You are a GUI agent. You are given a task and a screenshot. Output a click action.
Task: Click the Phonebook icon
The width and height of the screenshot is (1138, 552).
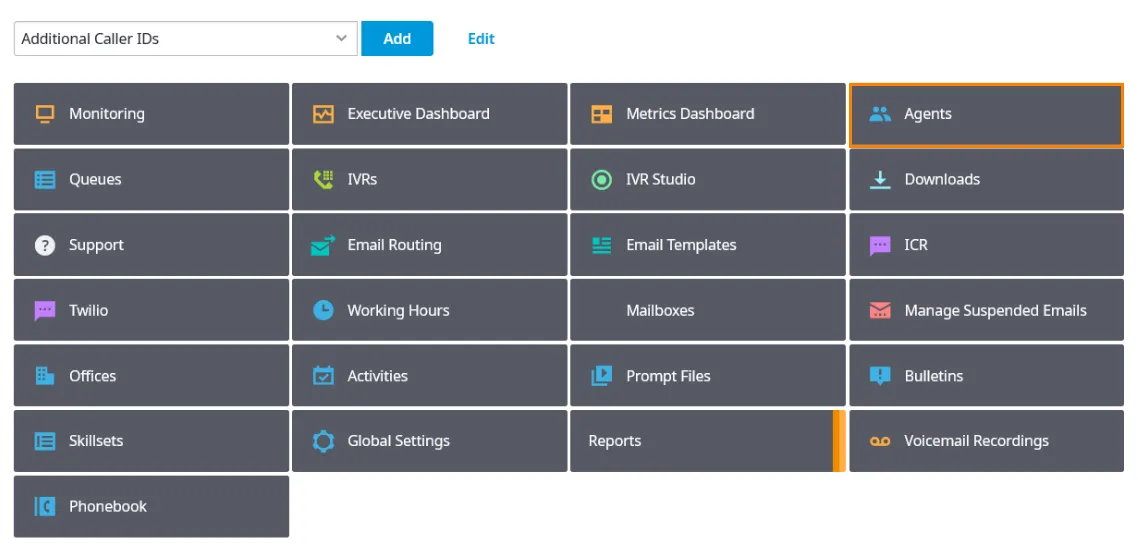[45, 506]
